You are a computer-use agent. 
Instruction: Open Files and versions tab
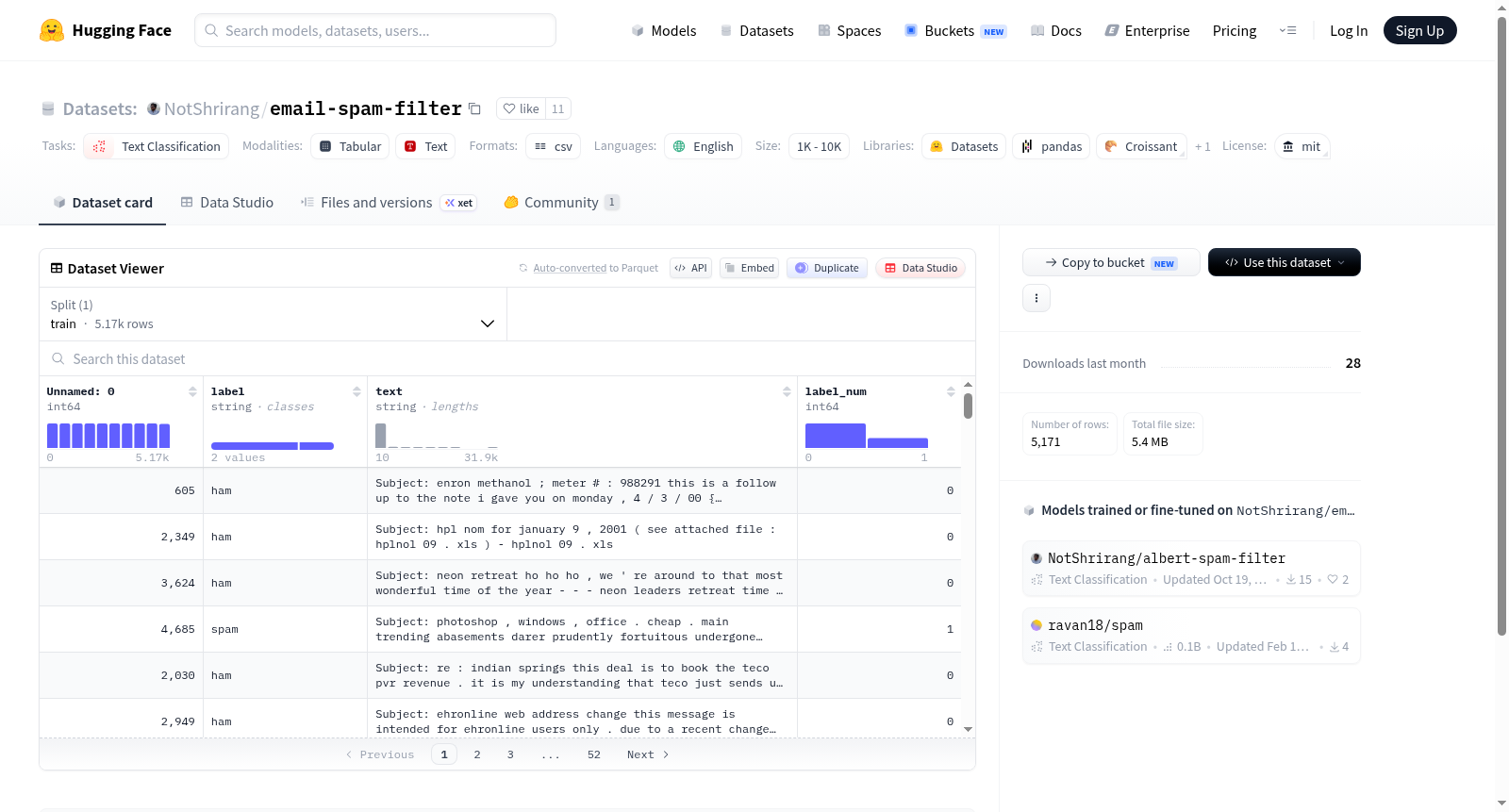pyautogui.click(x=389, y=203)
